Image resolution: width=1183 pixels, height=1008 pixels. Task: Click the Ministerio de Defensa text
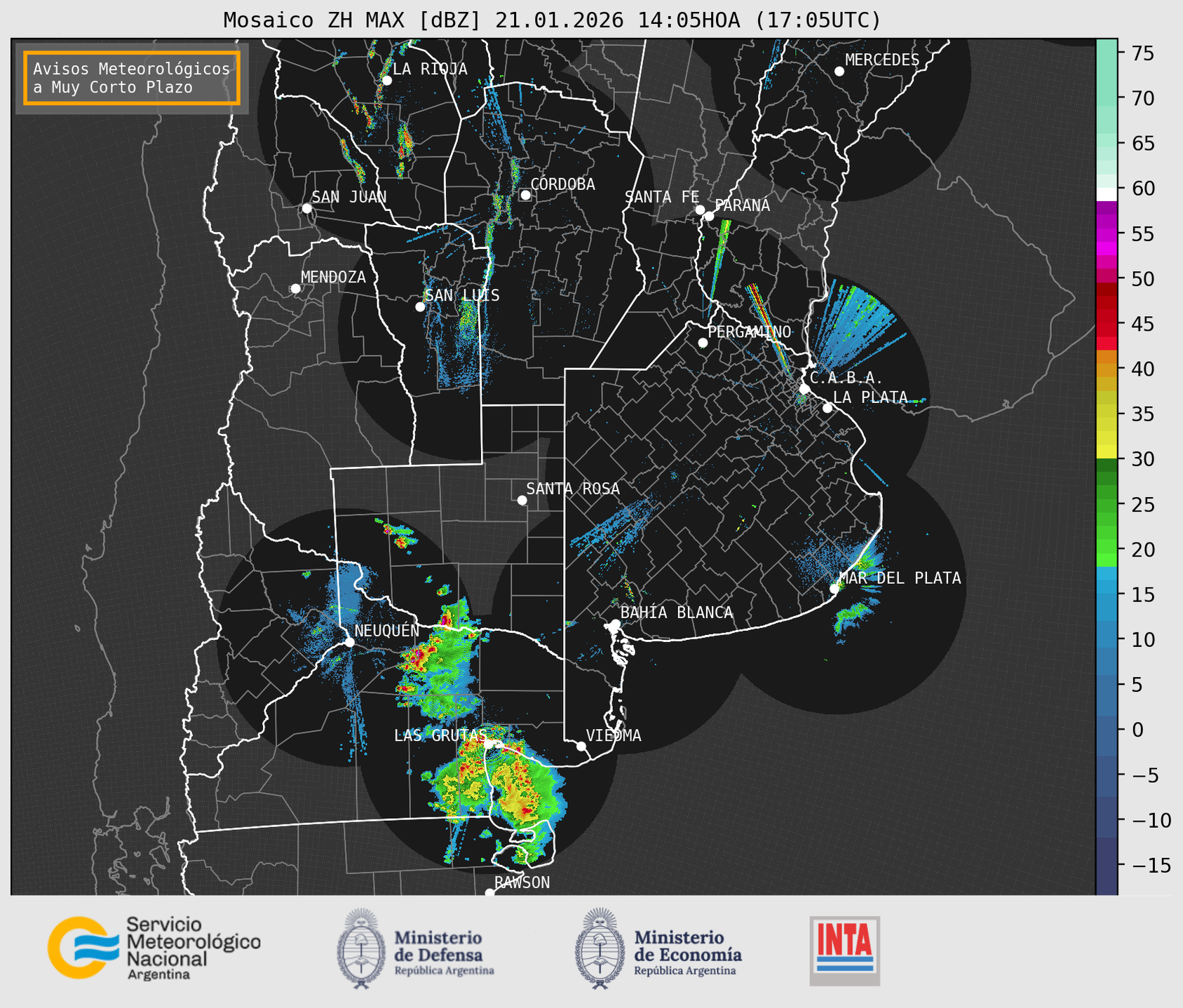[x=444, y=952]
